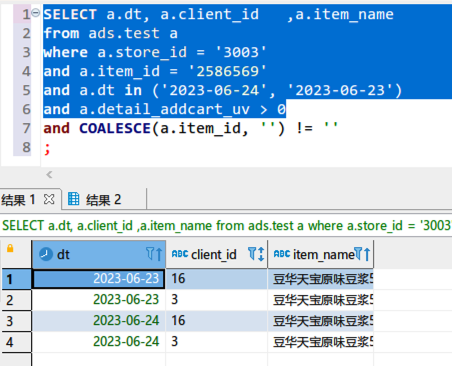The width and height of the screenshot is (452, 366).
Task: Click client_id cell 3 in row 4
Action: pos(217,342)
